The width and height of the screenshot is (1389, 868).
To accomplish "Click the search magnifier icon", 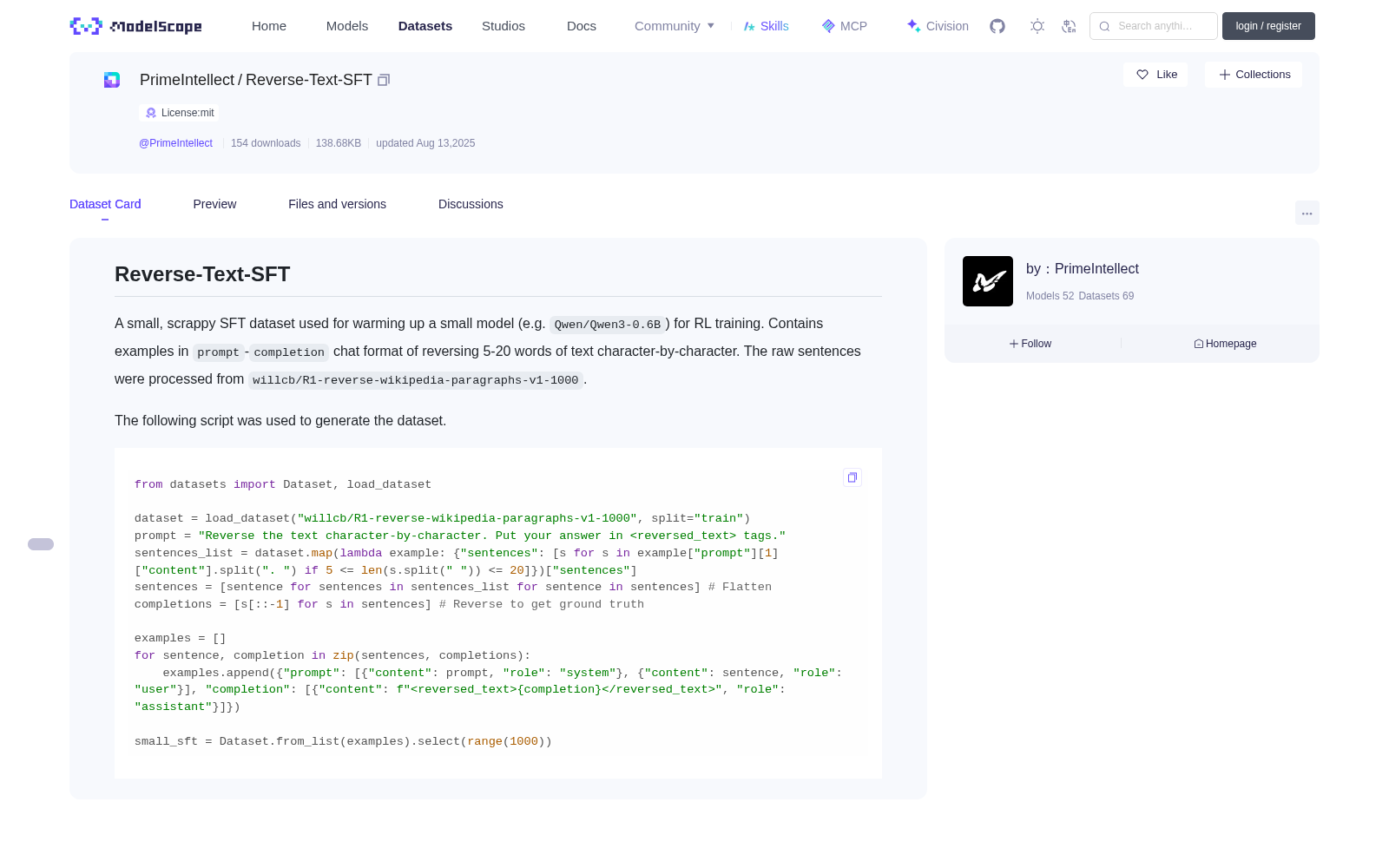I will pyautogui.click(x=1104, y=26).
